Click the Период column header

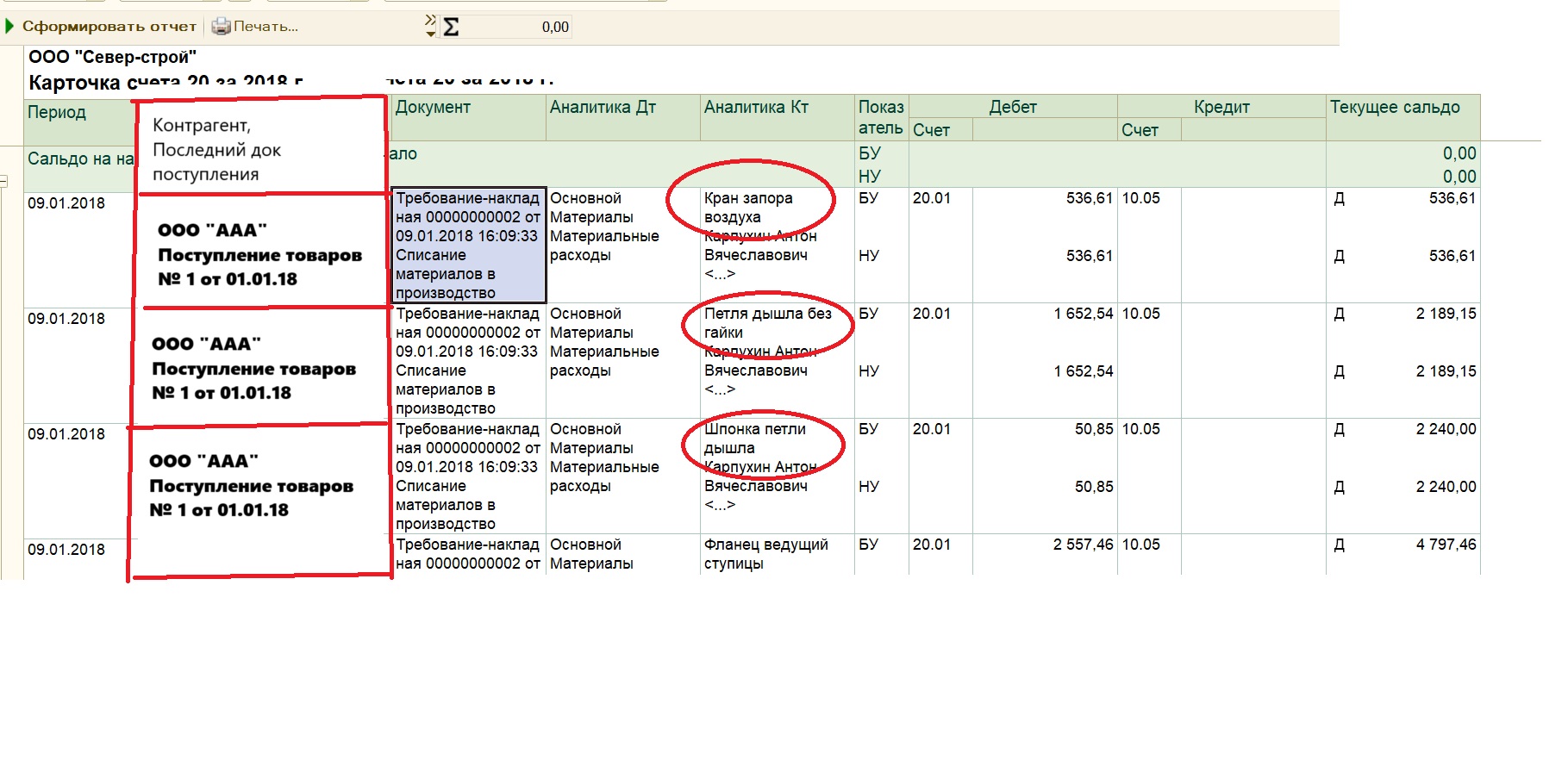coord(57,113)
